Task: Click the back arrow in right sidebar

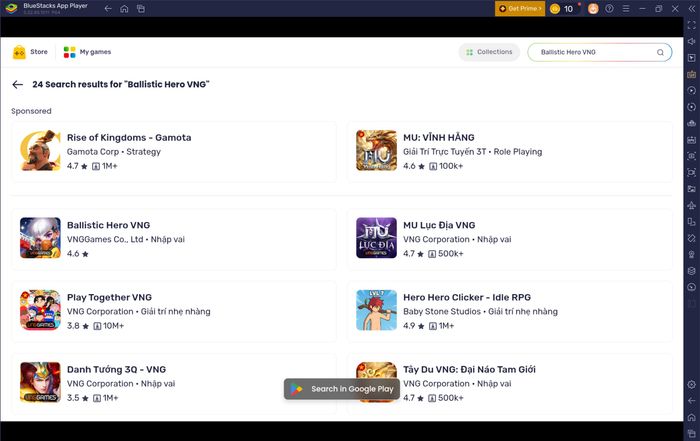Action: tap(692, 401)
